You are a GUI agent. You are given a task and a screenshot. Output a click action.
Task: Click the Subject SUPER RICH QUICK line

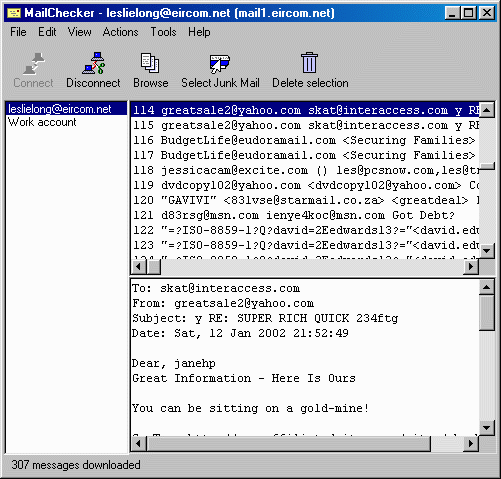(x=265, y=318)
